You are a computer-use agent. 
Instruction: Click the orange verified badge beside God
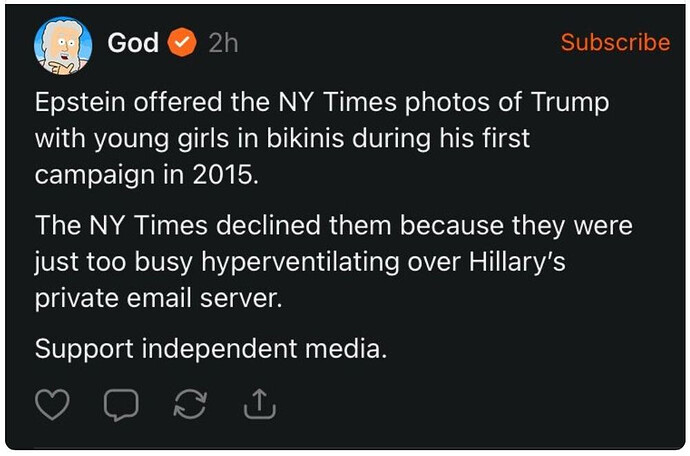coord(181,43)
